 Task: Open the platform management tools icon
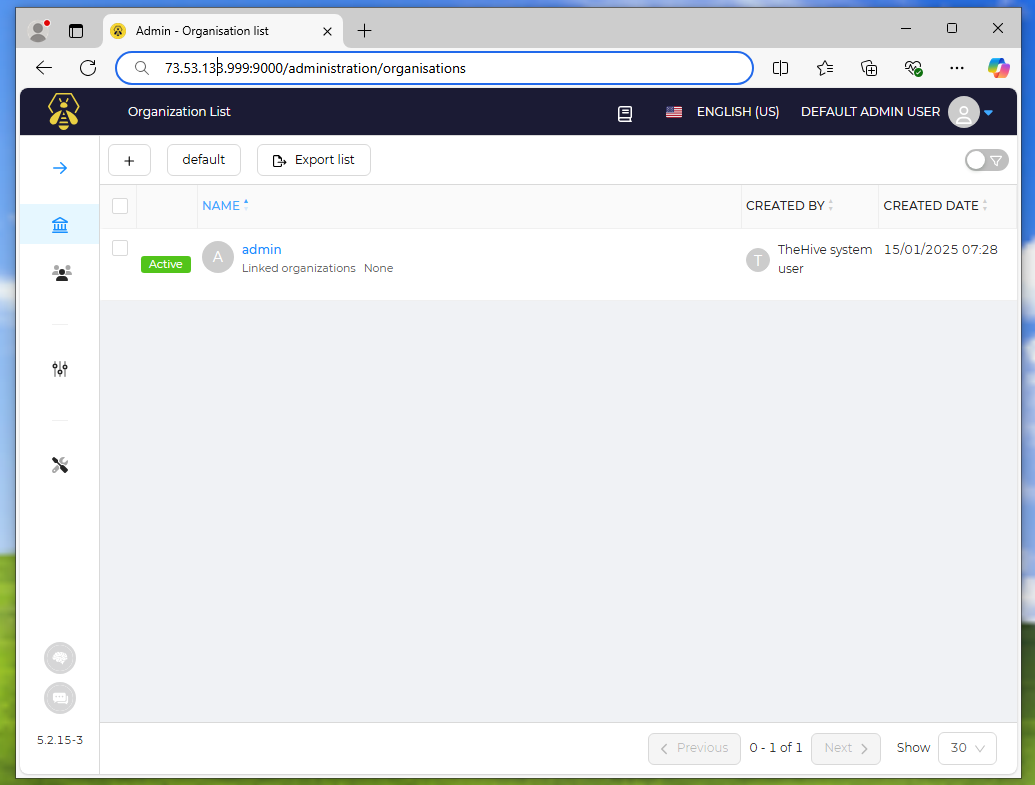pos(60,465)
